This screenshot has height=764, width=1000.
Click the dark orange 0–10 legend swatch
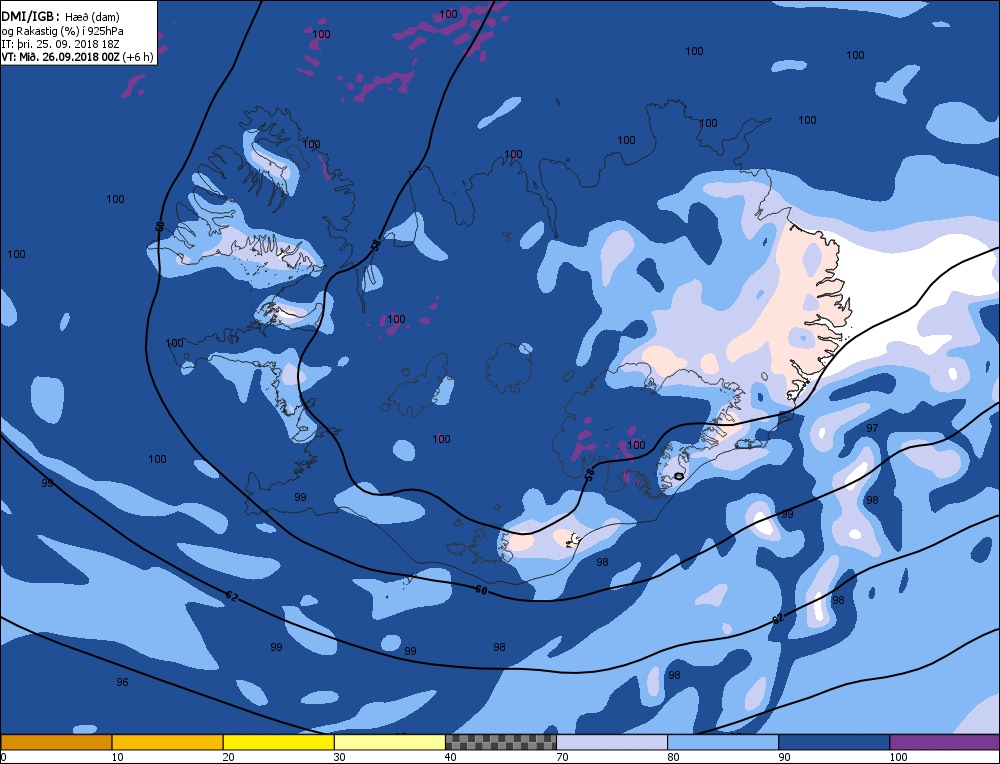click(x=56, y=742)
